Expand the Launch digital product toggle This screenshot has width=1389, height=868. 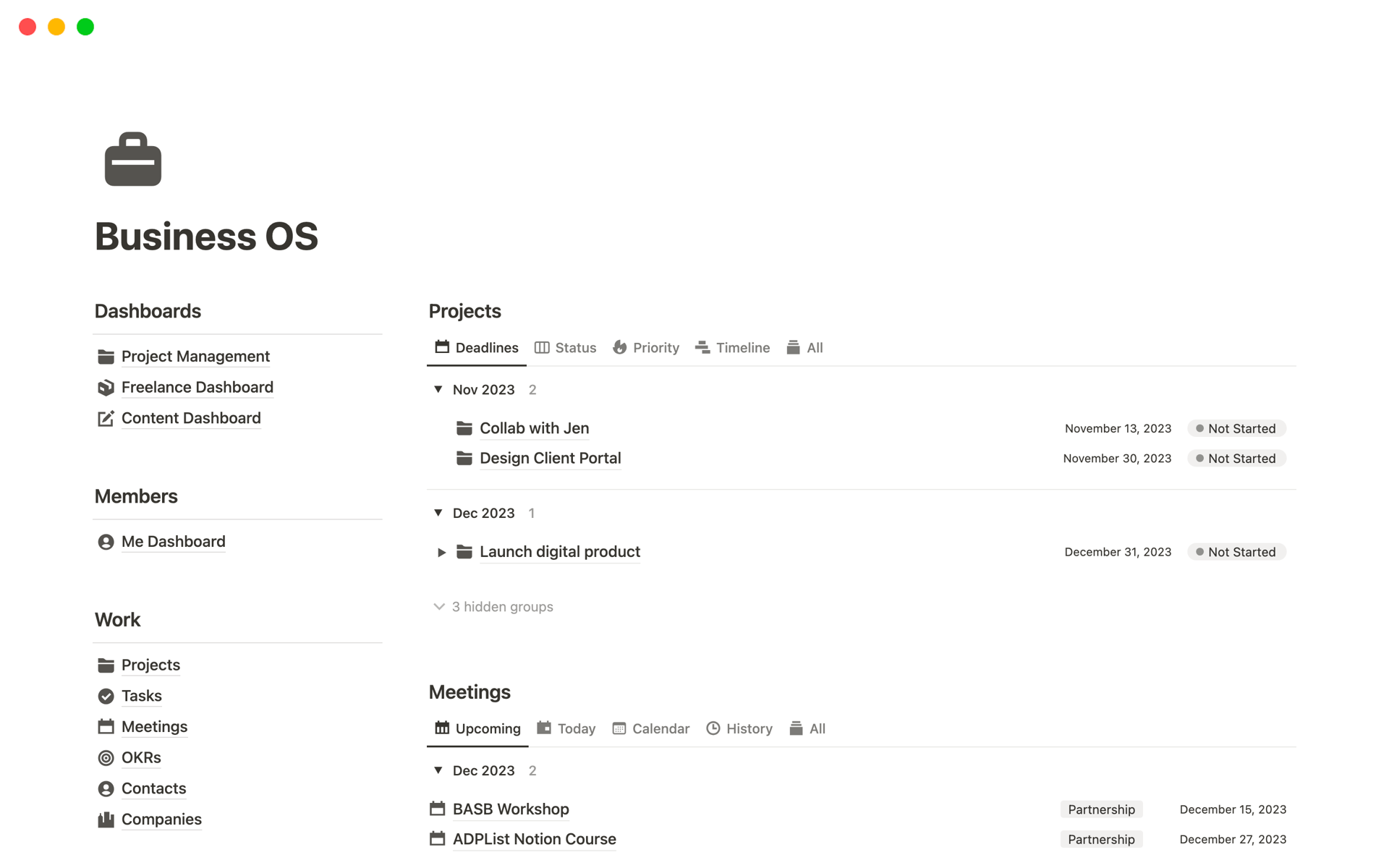(441, 552)
